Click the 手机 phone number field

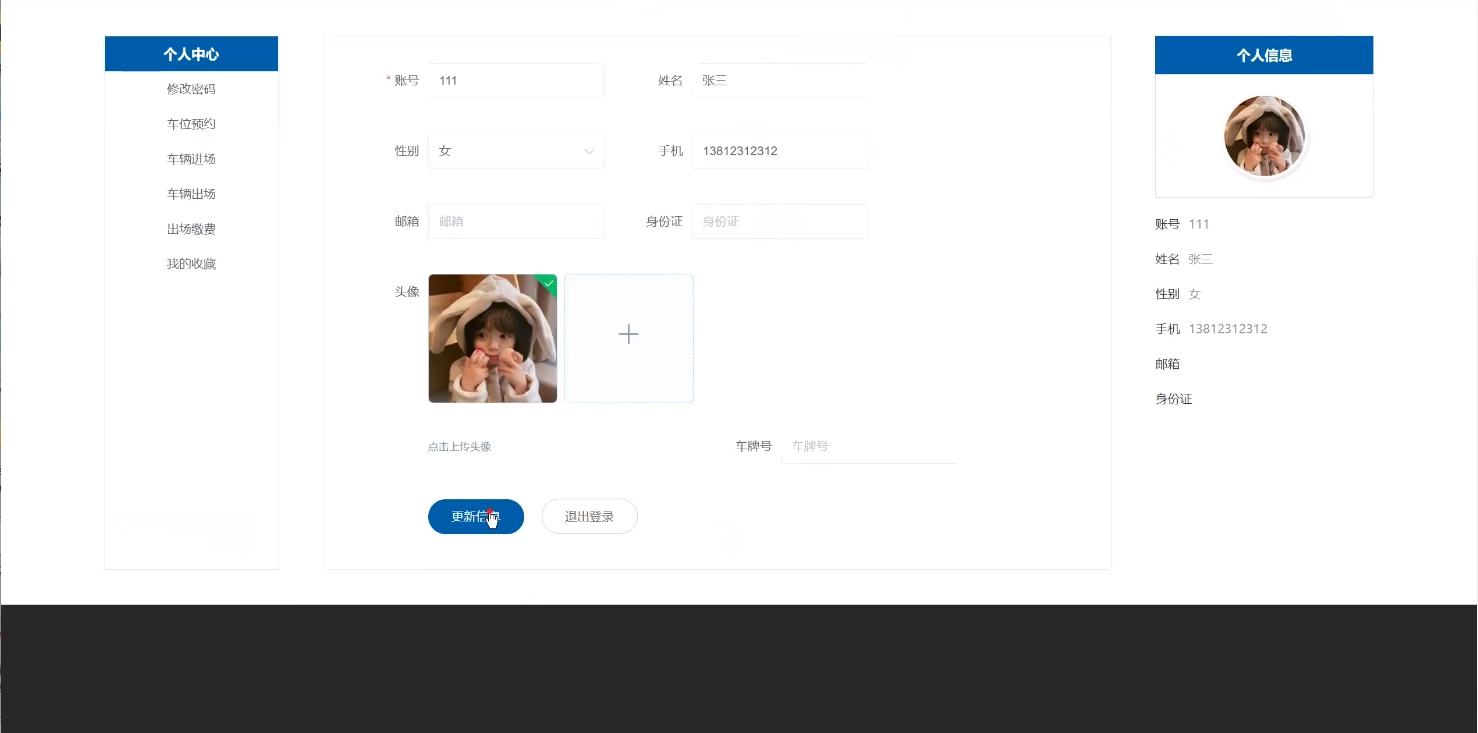tap(779, 151)
